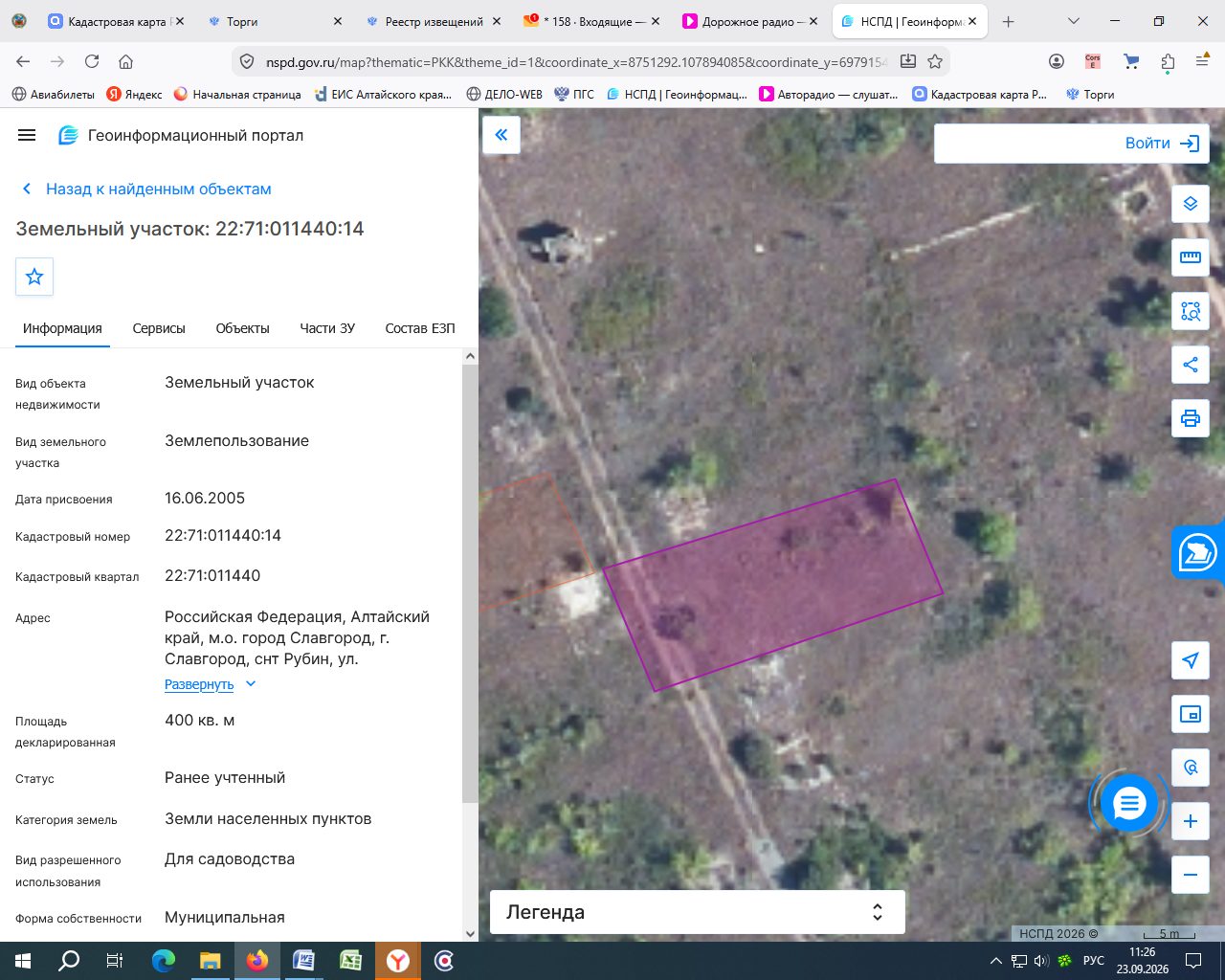Open a new browser tab
The image size is (1225, 980).
tap(1008, 21)
